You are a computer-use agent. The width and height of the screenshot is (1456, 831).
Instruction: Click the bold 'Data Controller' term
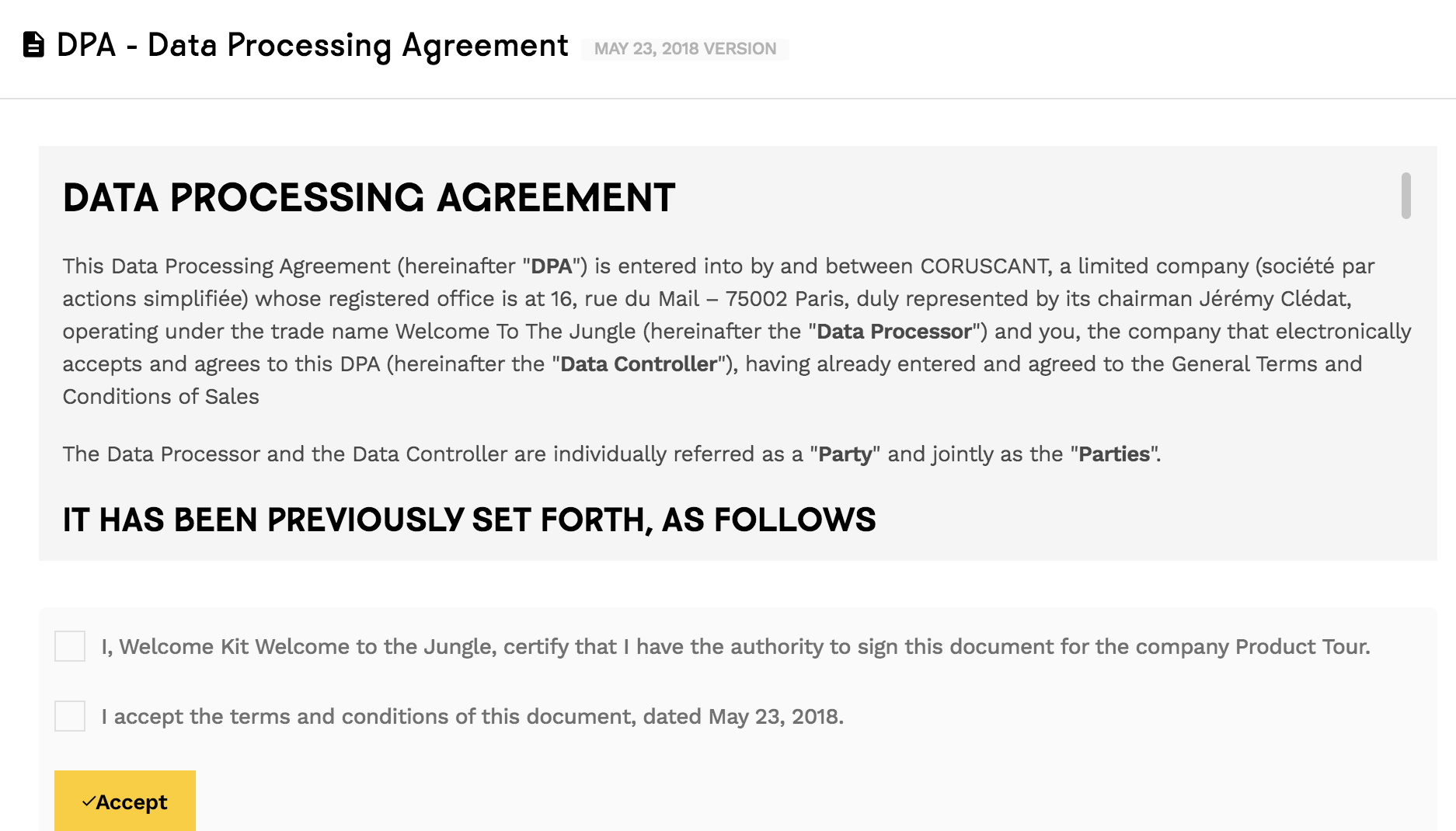pyautogui.click(x=639, y=364)
